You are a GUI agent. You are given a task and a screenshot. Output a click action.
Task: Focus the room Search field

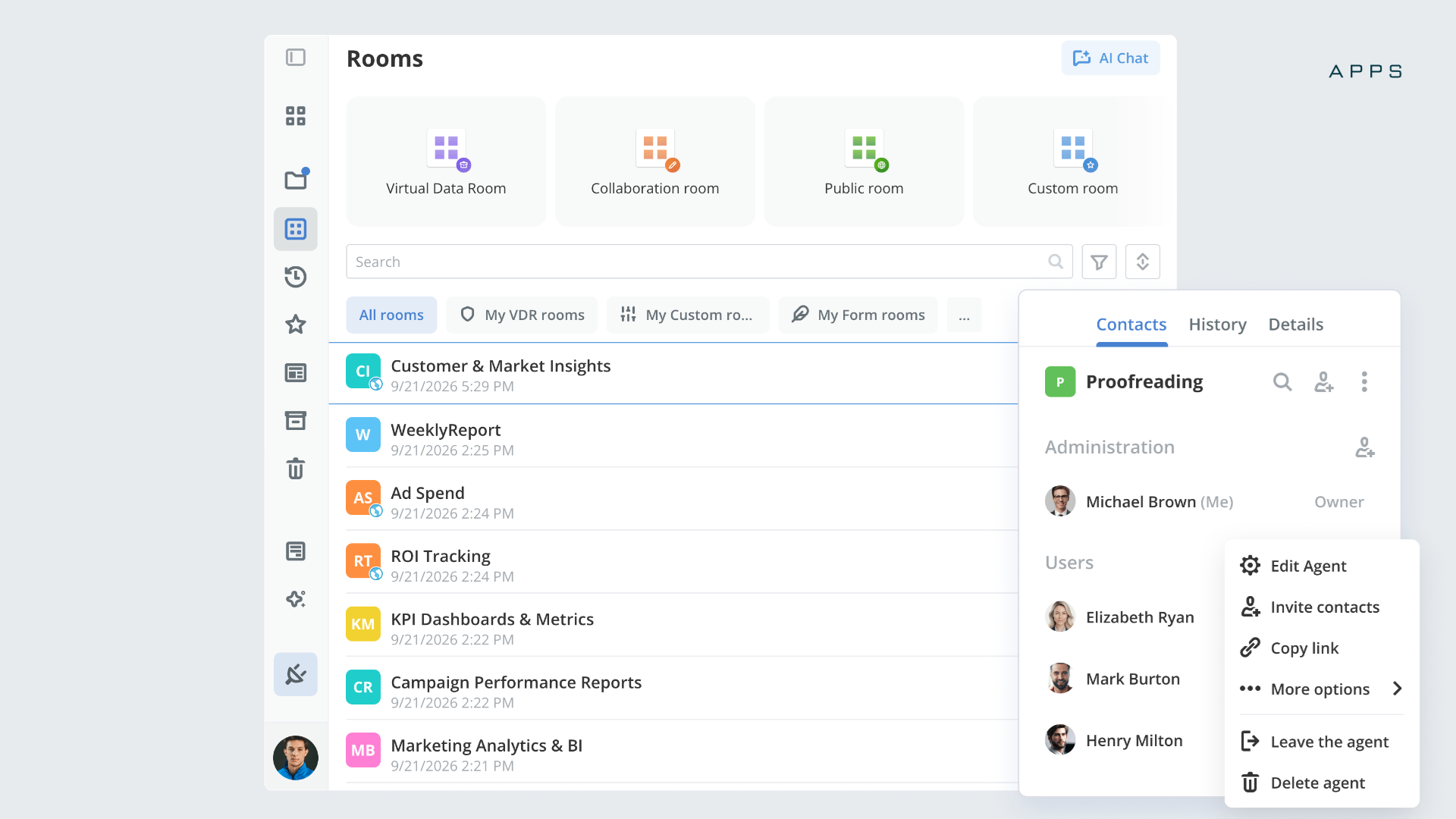709,262
